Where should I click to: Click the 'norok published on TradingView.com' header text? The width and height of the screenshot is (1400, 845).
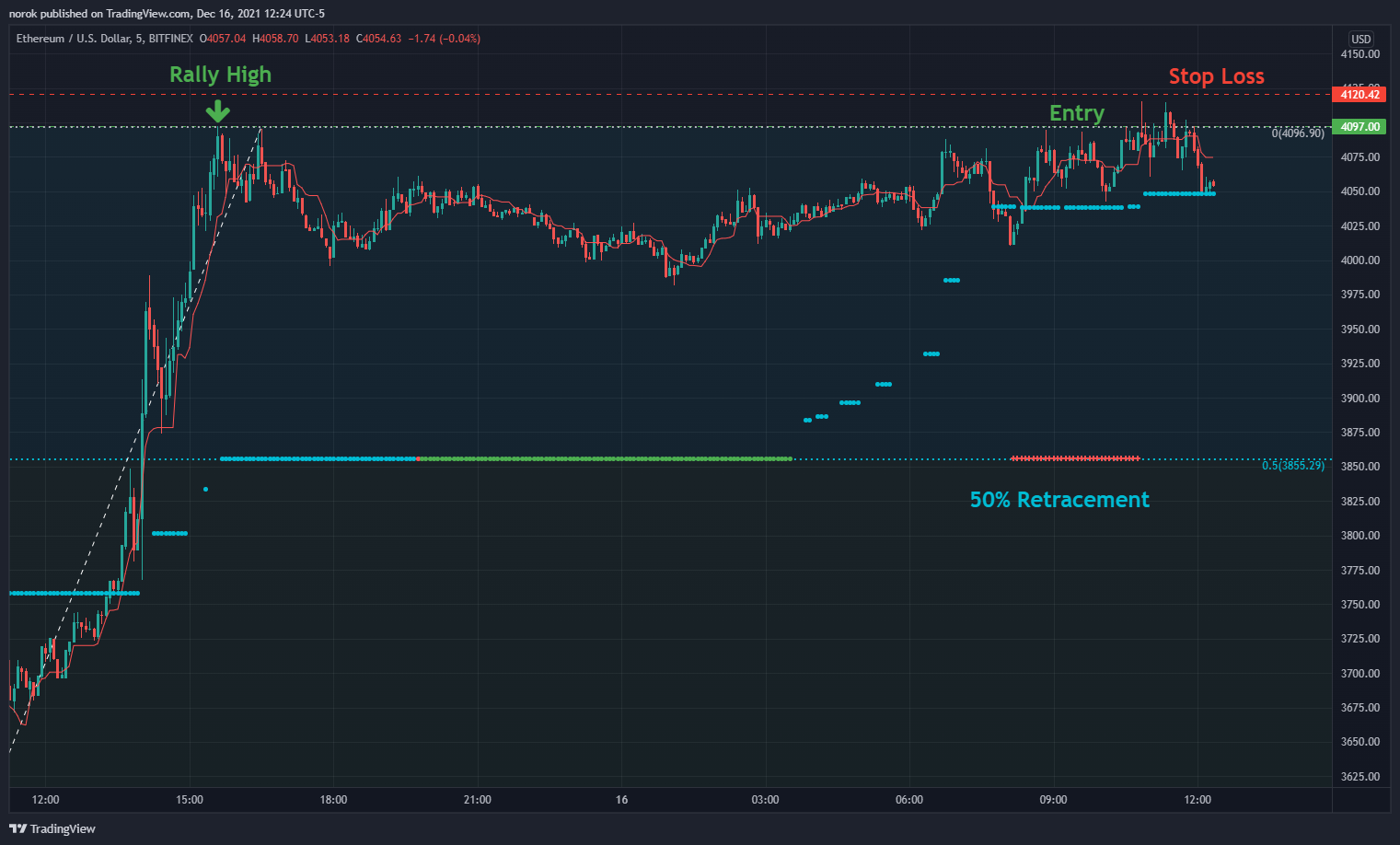99,14
